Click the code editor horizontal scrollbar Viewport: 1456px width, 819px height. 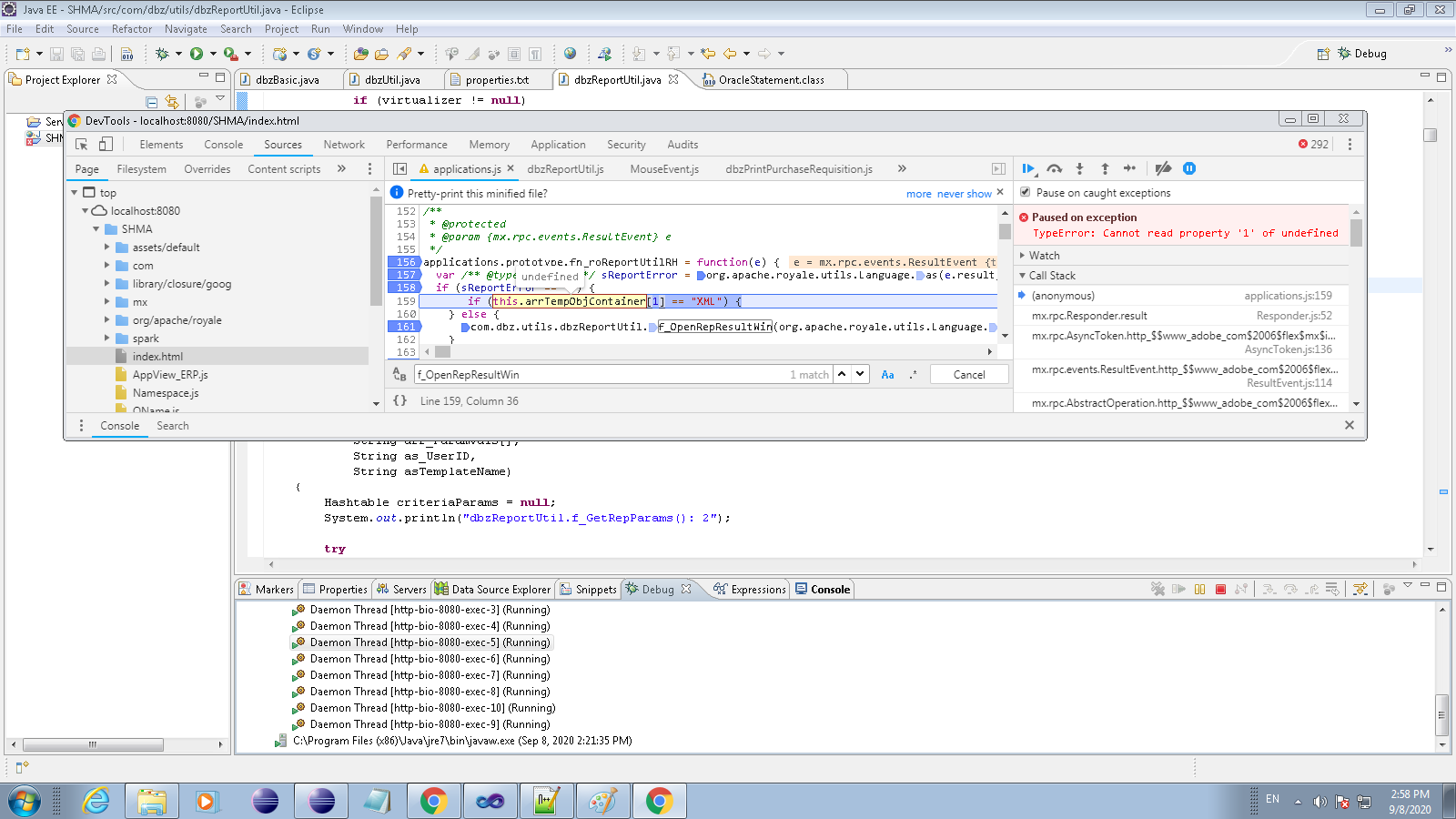(710, 351)
